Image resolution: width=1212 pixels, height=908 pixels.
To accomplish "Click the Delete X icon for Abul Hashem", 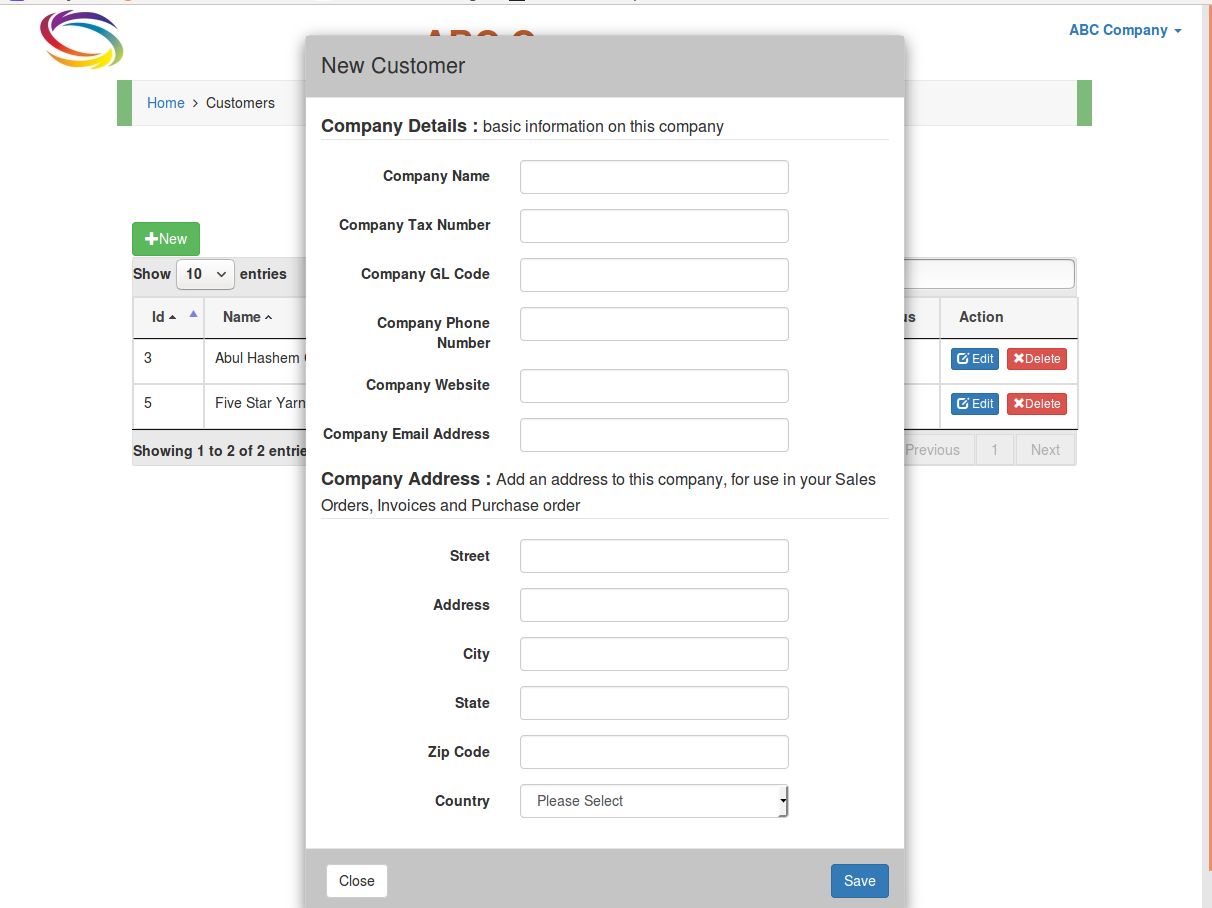I will 1017,358.
